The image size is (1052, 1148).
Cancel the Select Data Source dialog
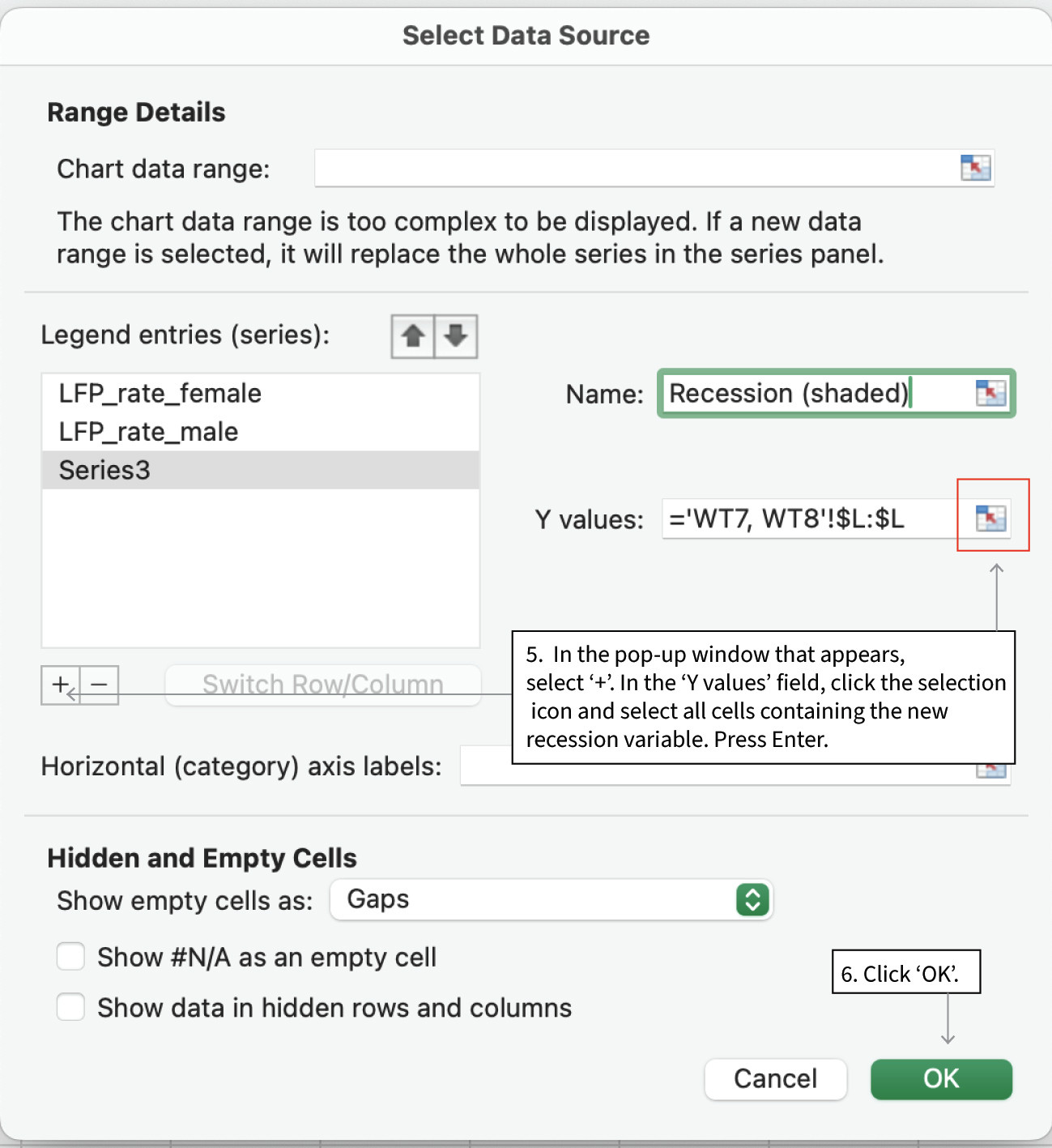click(775, 1079)
